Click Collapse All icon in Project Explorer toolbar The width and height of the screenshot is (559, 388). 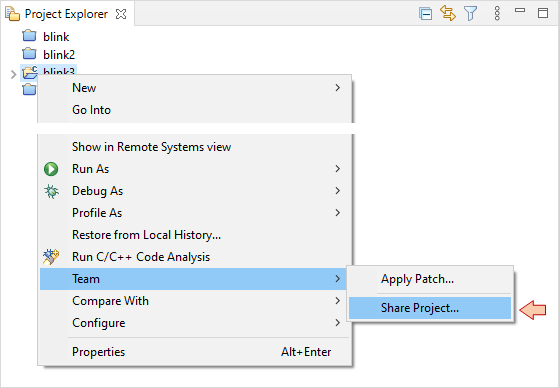click(x=425, y=14)
